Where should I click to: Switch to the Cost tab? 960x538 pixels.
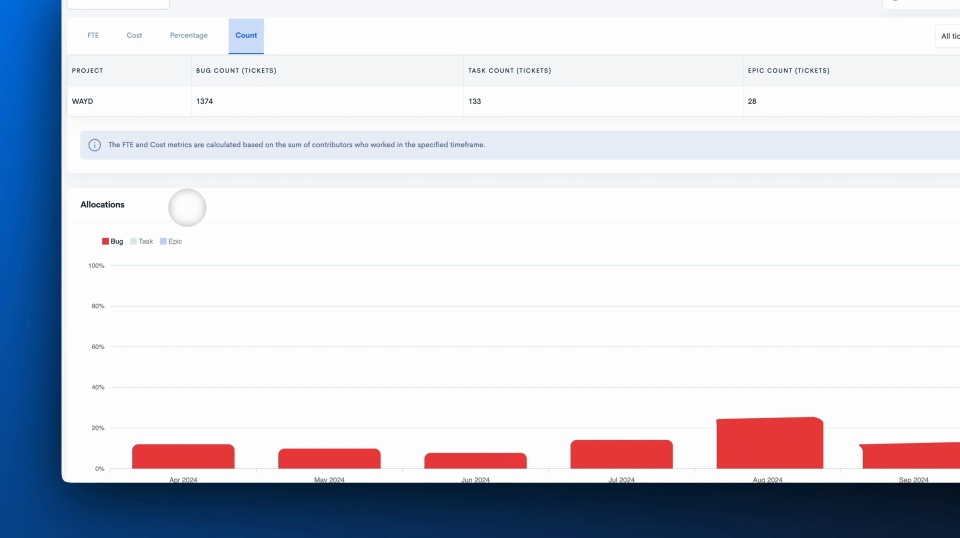coord(134,35)
